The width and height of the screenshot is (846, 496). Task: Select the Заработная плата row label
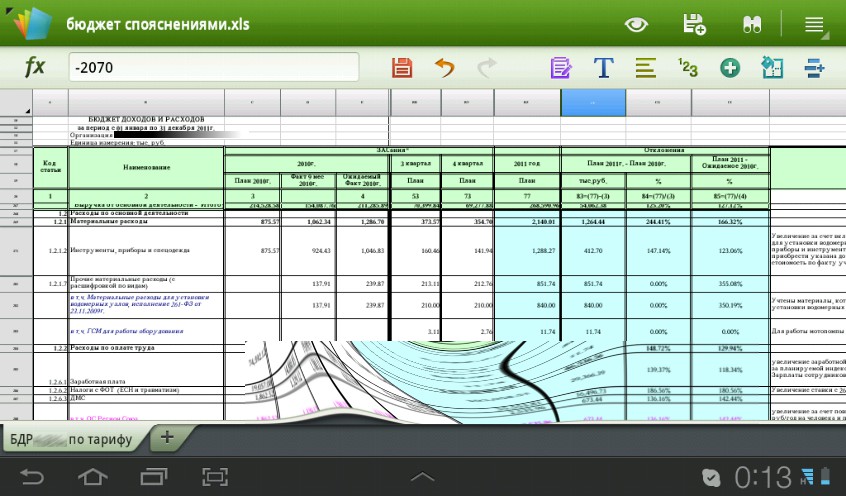[x=146, y=369]
